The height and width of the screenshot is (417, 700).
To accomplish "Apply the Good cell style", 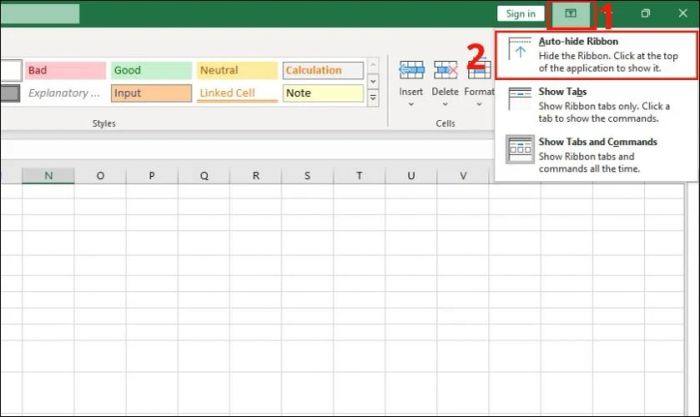I will coord(151,71).
